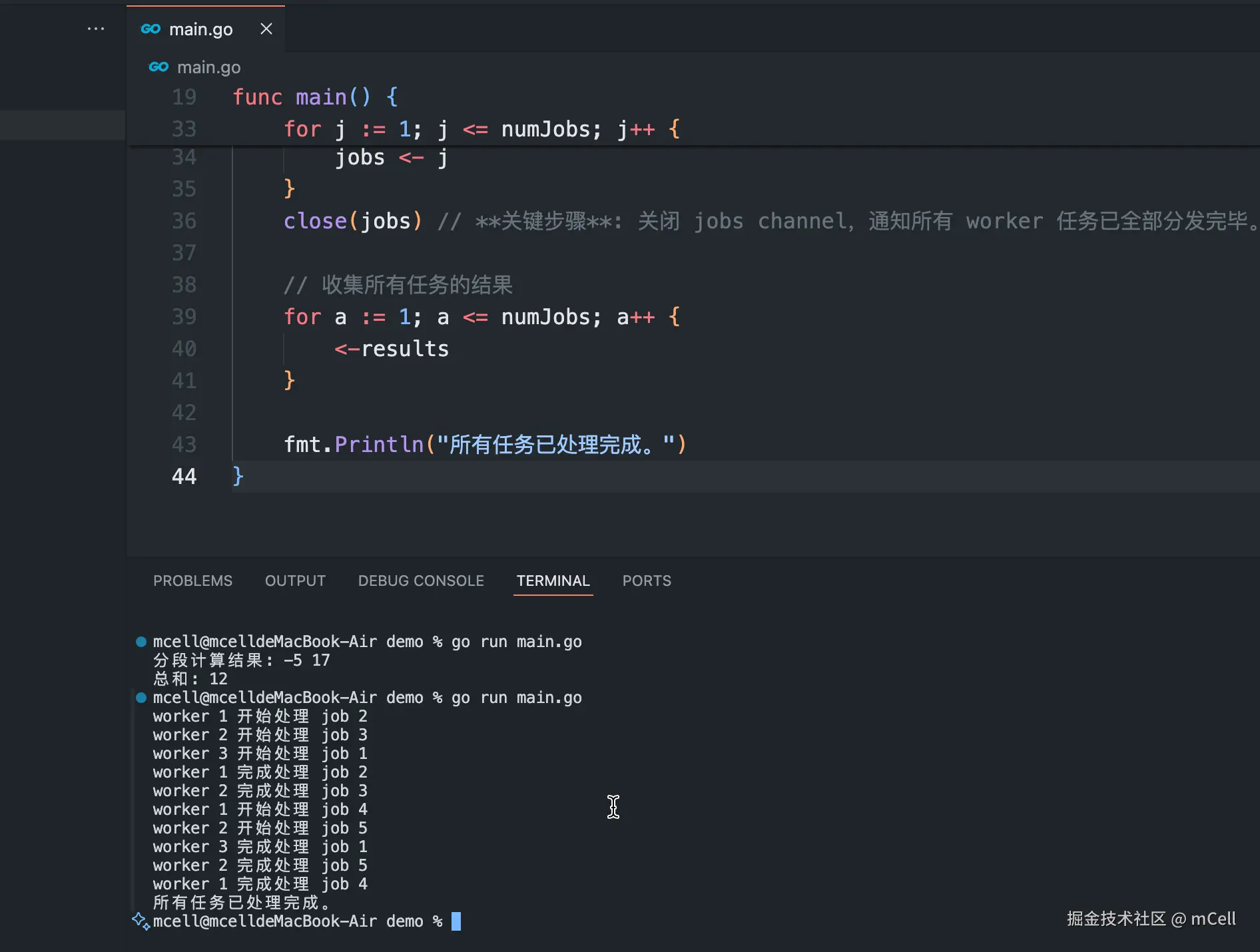Select the TERMINAL panel tab
Screen dimensions: 1260x952
(553, 581)
